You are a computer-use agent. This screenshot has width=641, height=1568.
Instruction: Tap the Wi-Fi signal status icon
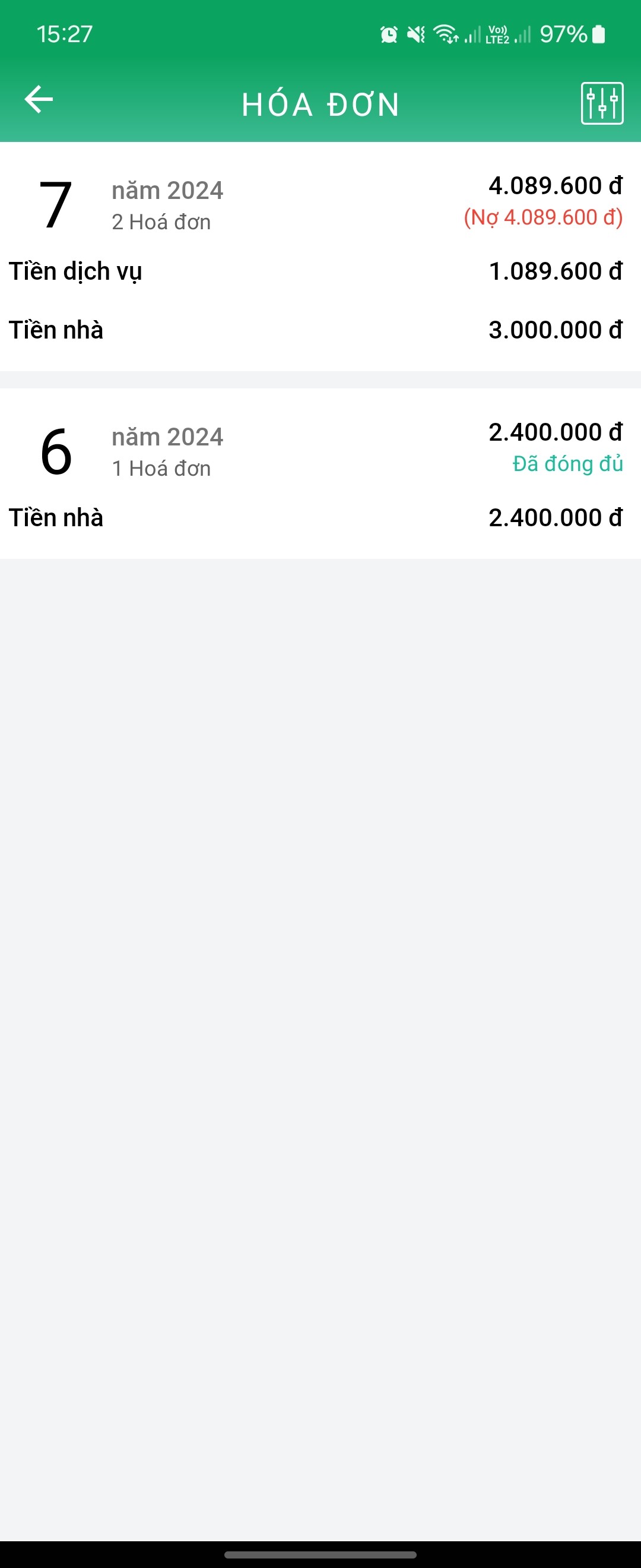(446, 34)
